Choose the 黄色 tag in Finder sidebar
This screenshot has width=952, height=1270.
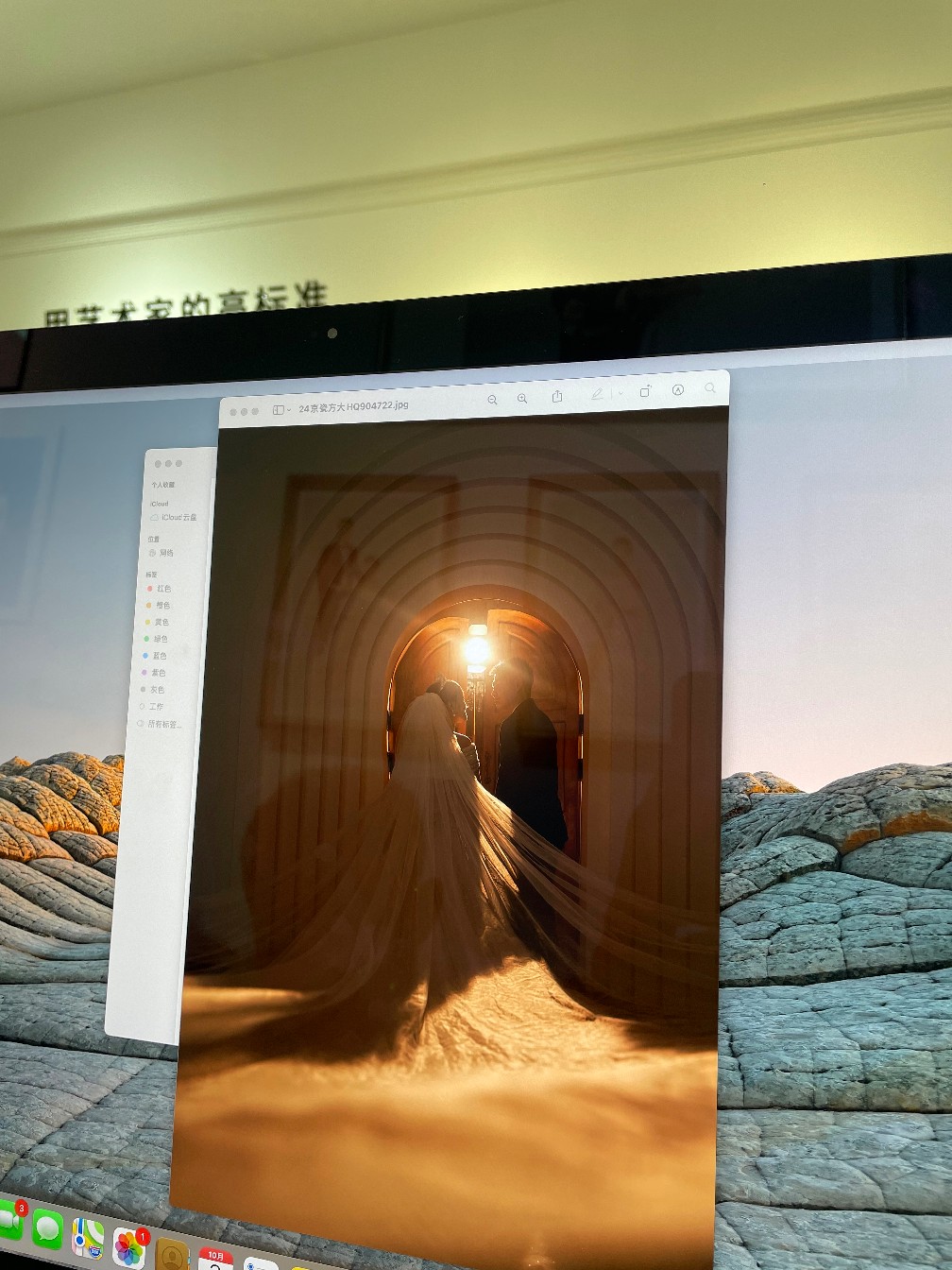157,623
